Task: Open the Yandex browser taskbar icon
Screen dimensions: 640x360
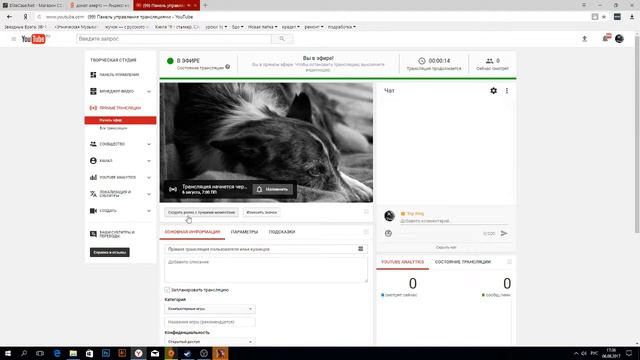Action: coord(138,353)
